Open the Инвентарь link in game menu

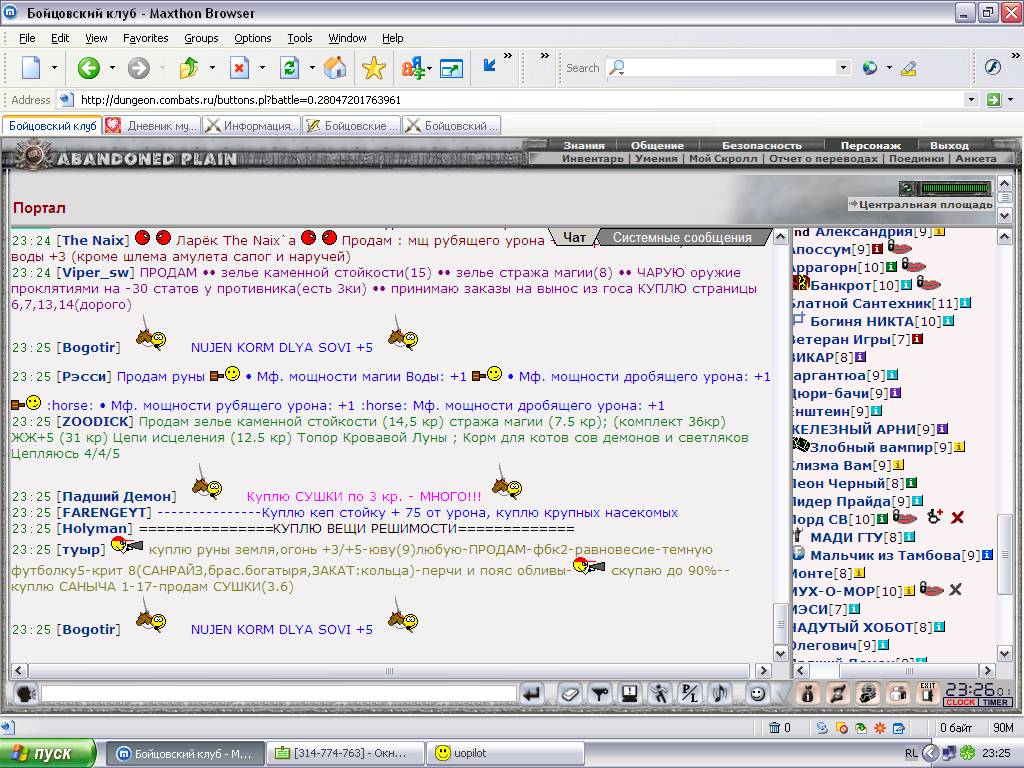pos(592,159)
